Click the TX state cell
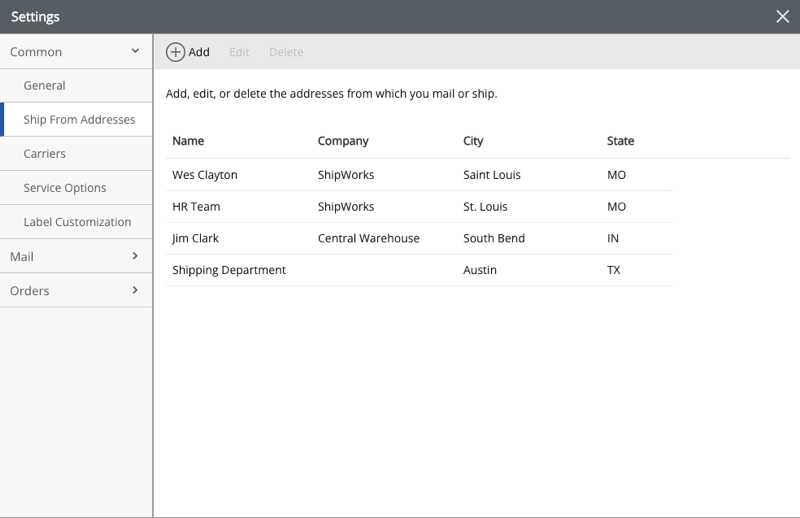Viewport: 800px width, 518px height. point(613,270)
